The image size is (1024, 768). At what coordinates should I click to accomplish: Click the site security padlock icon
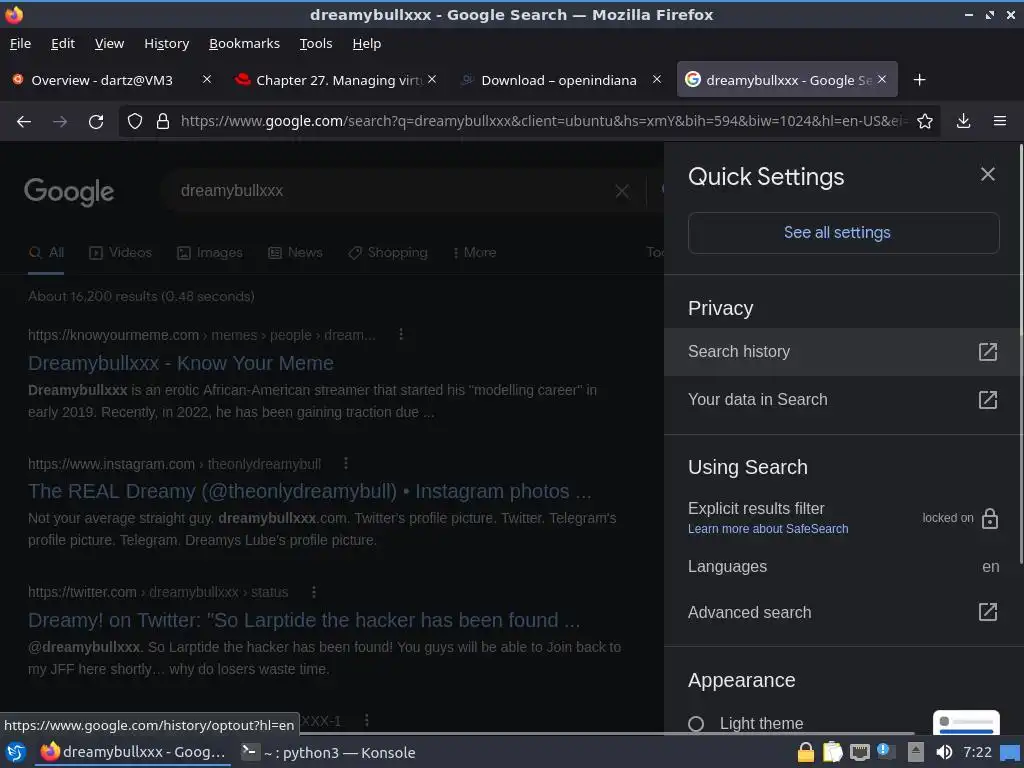[x=163, y=121]
